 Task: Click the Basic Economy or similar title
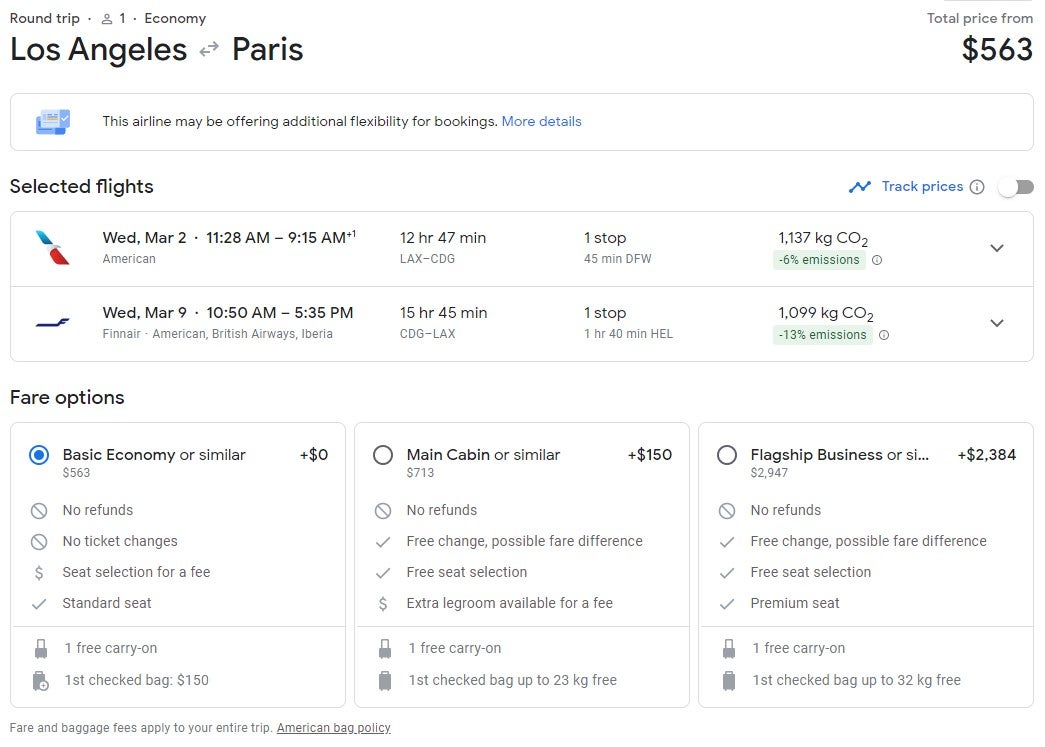(x=154, y=454)
